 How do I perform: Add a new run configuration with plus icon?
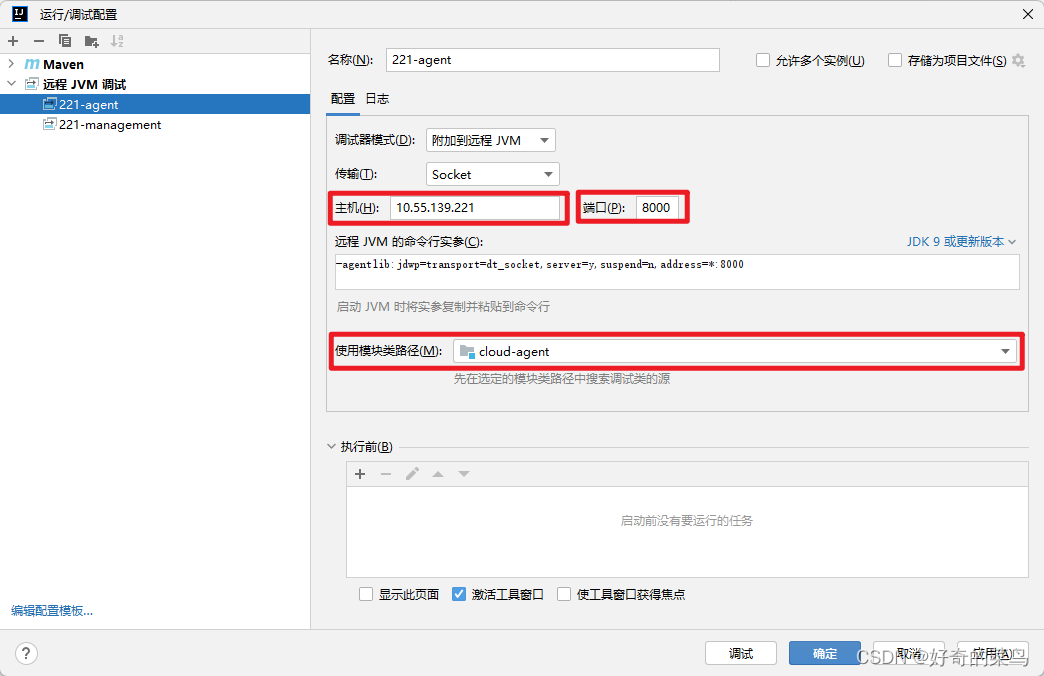tap(14, 41)
